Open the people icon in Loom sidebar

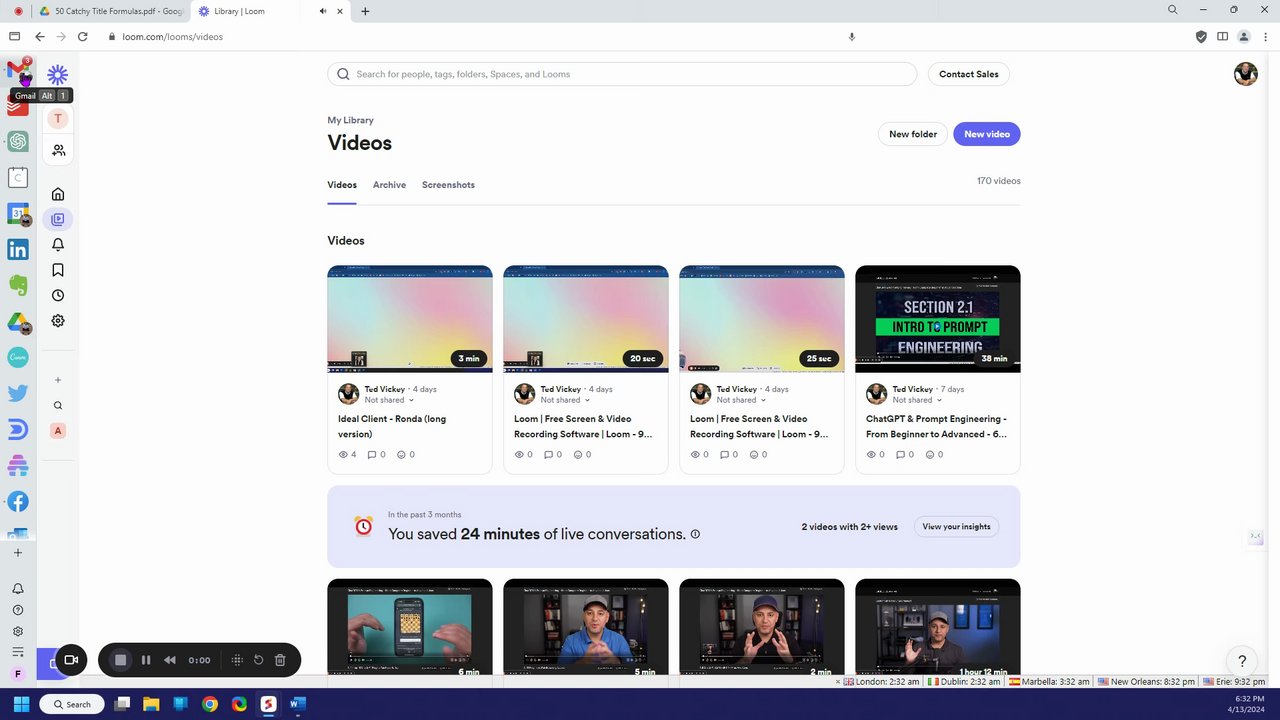coord(58,150)
